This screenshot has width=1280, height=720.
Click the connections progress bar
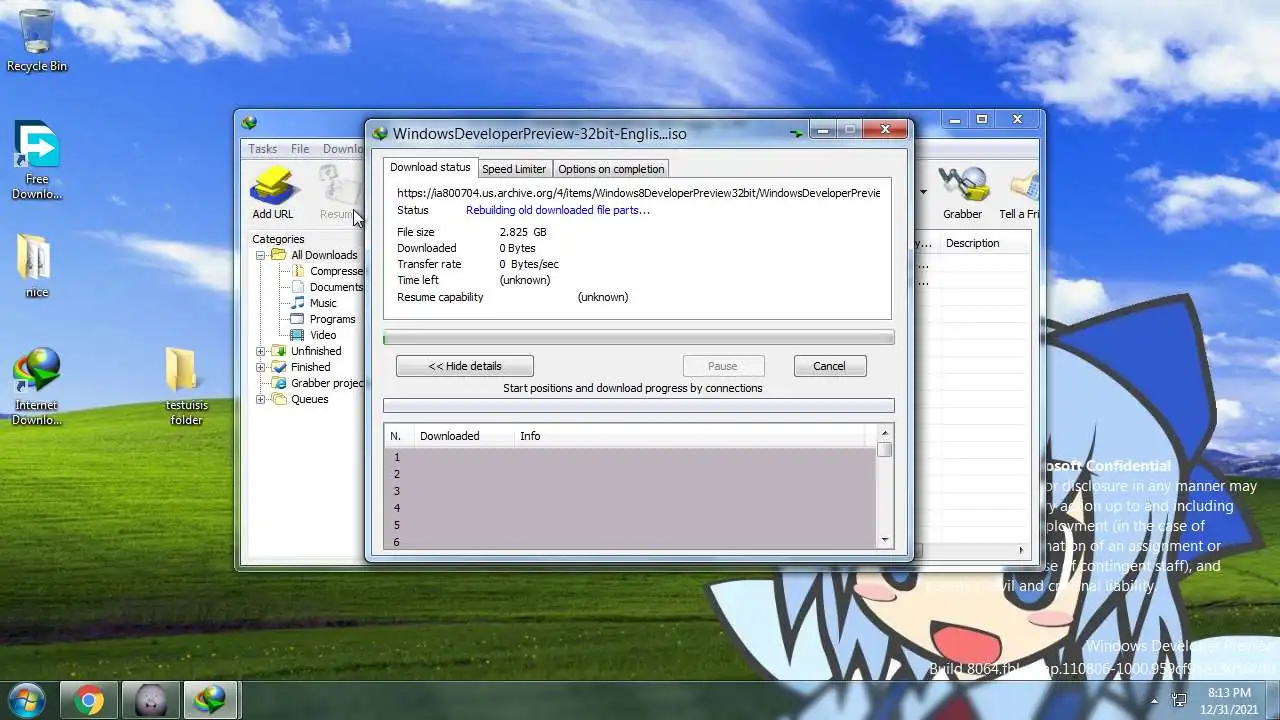(639, 406)
